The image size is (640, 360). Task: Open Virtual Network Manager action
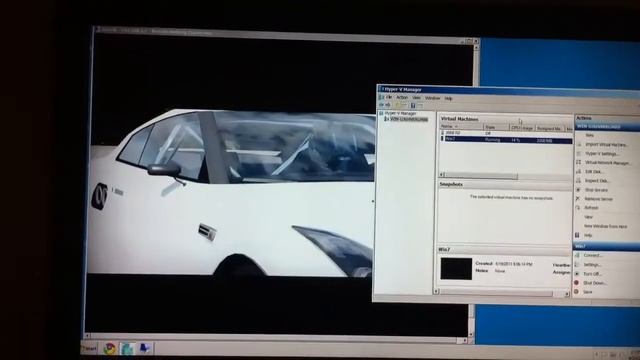[x=608, y=163]
